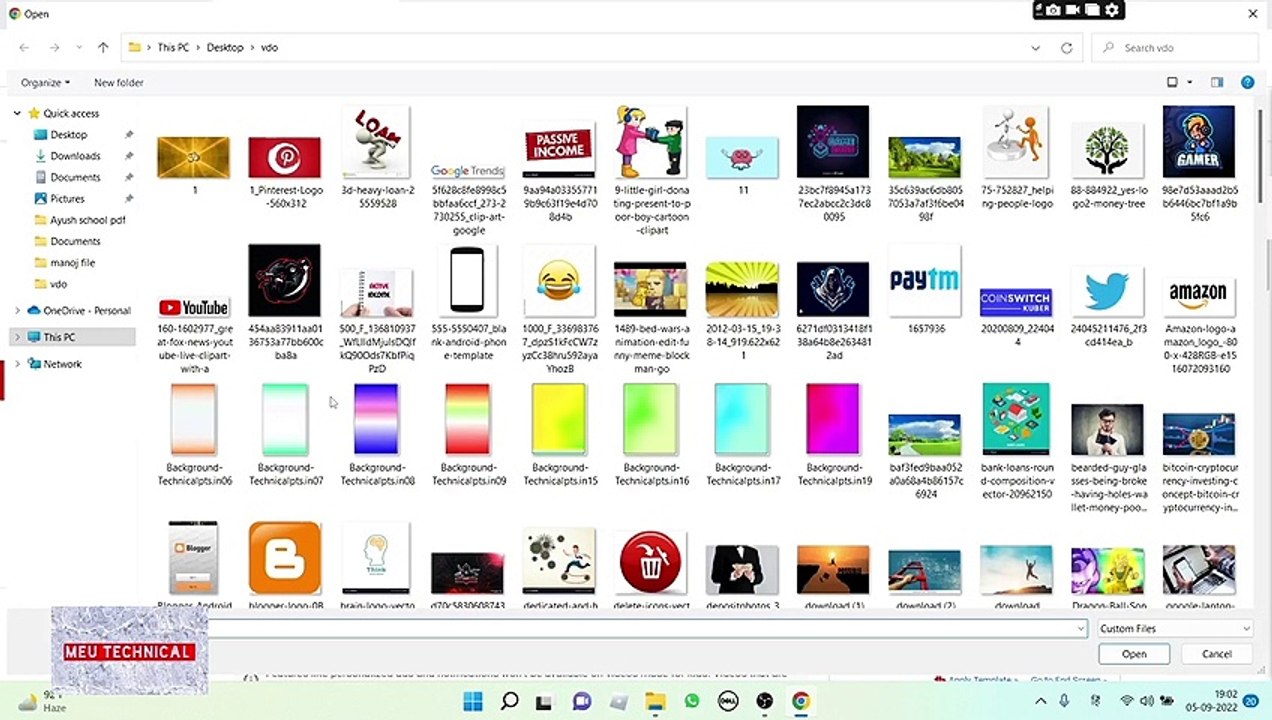Screen dimensions: 1272x720
Task: Open the Help question mark icon
Action: coord(1247,82)
